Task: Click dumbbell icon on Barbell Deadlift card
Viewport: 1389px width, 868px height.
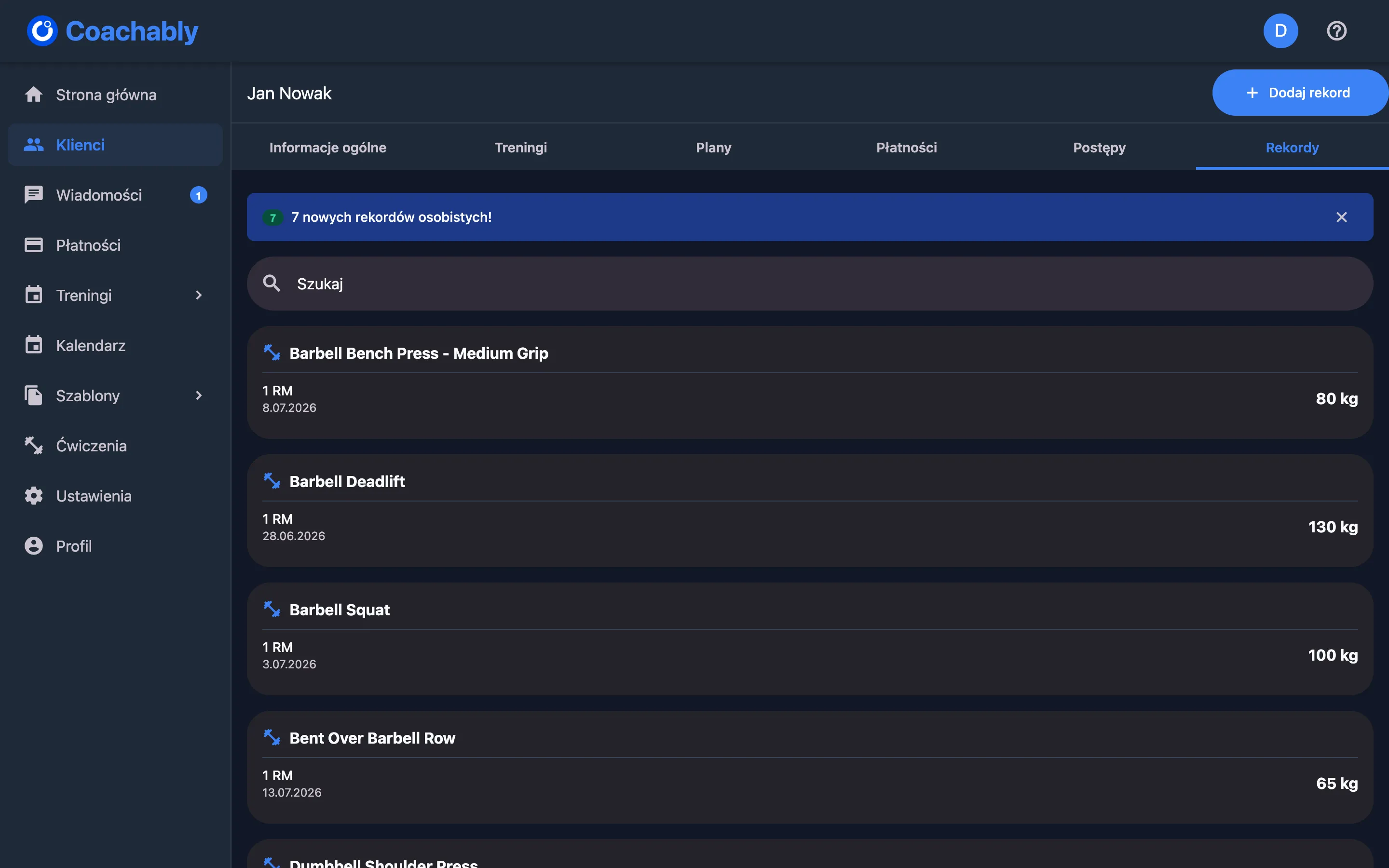Action: pos(272,481)
